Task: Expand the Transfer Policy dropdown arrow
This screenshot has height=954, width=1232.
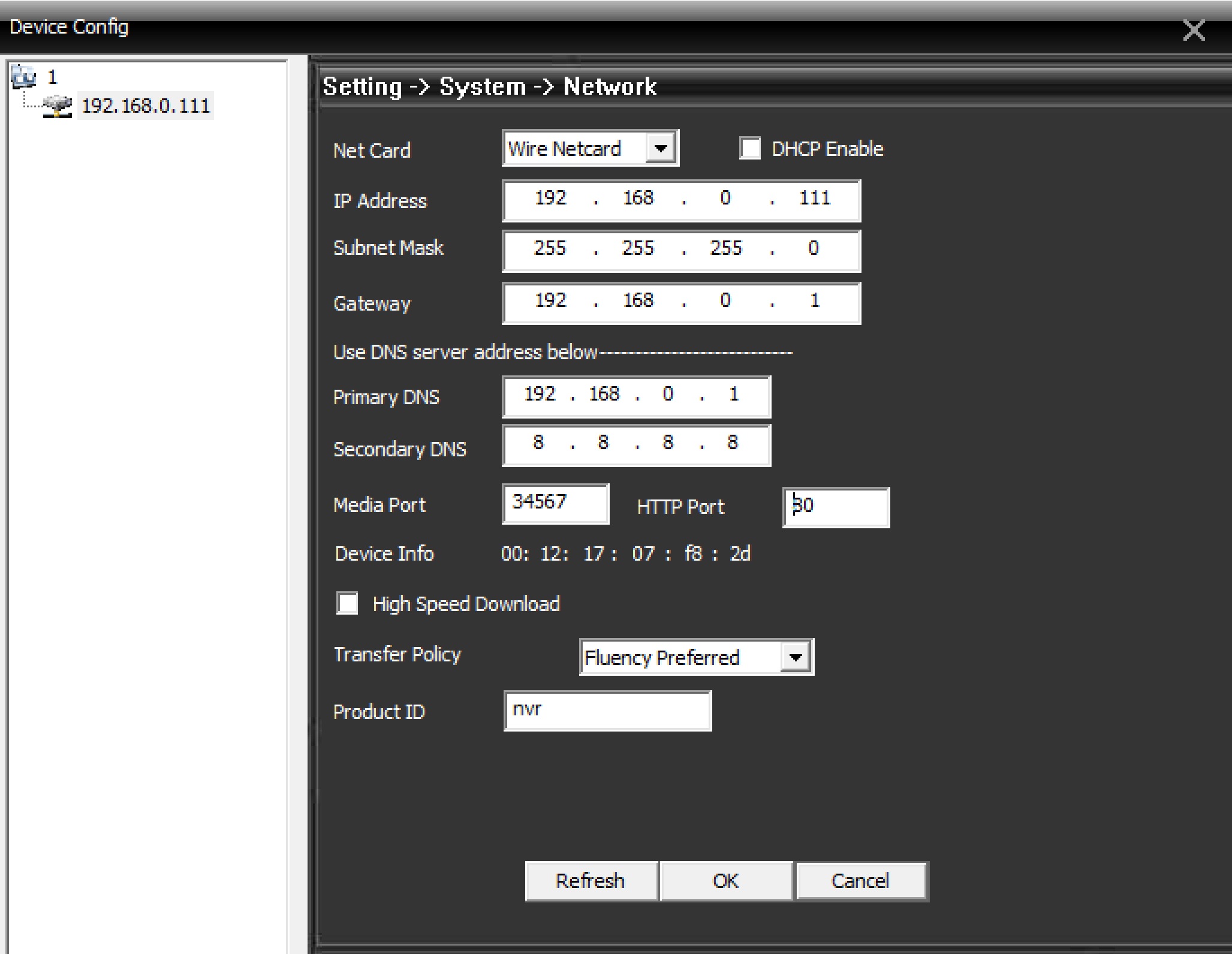Action: pyautogui.click(x=796, y=657)
